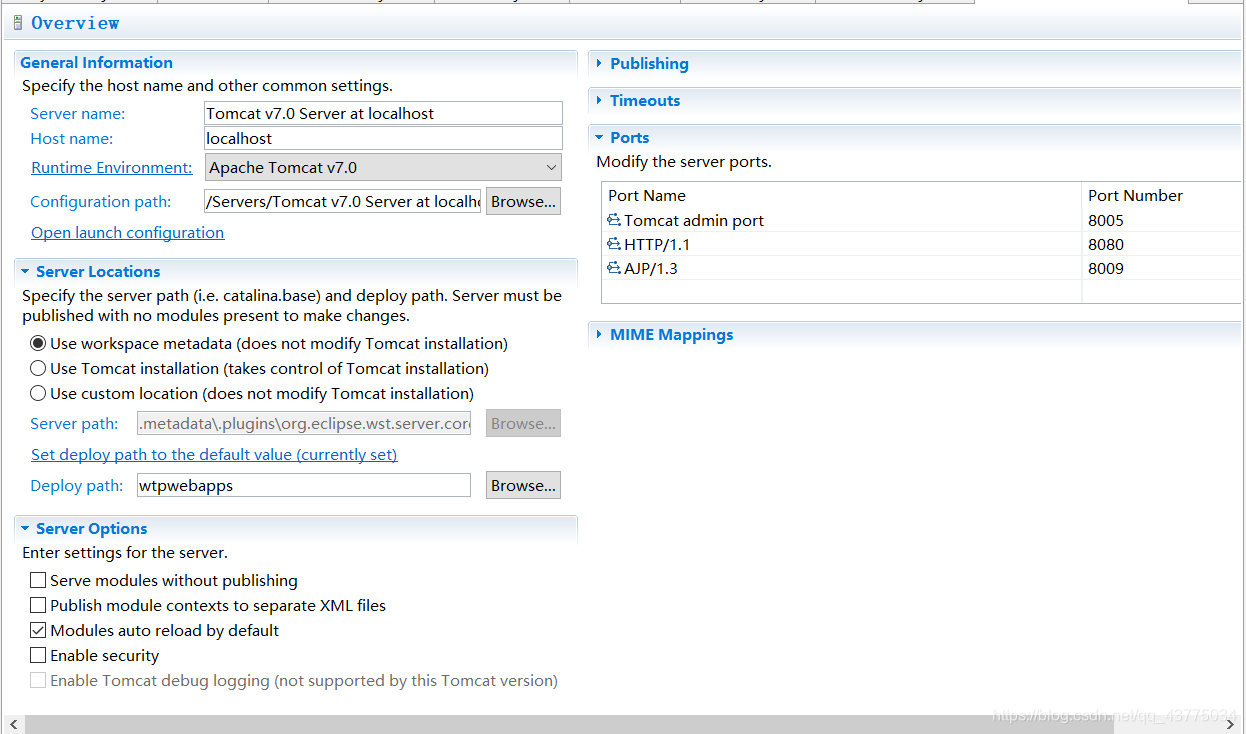Click the Tomcat admin port icon
The image size is (1246, 734).
click(x=614, y=220)
